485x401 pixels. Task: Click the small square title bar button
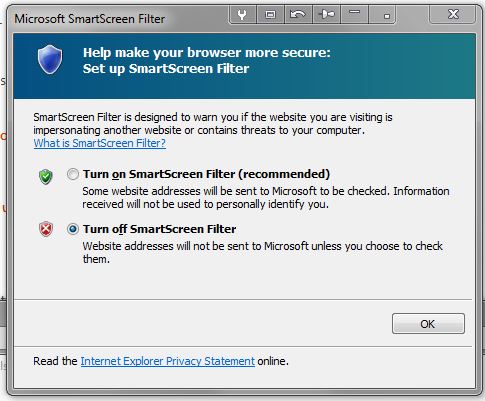coord(382,15)
